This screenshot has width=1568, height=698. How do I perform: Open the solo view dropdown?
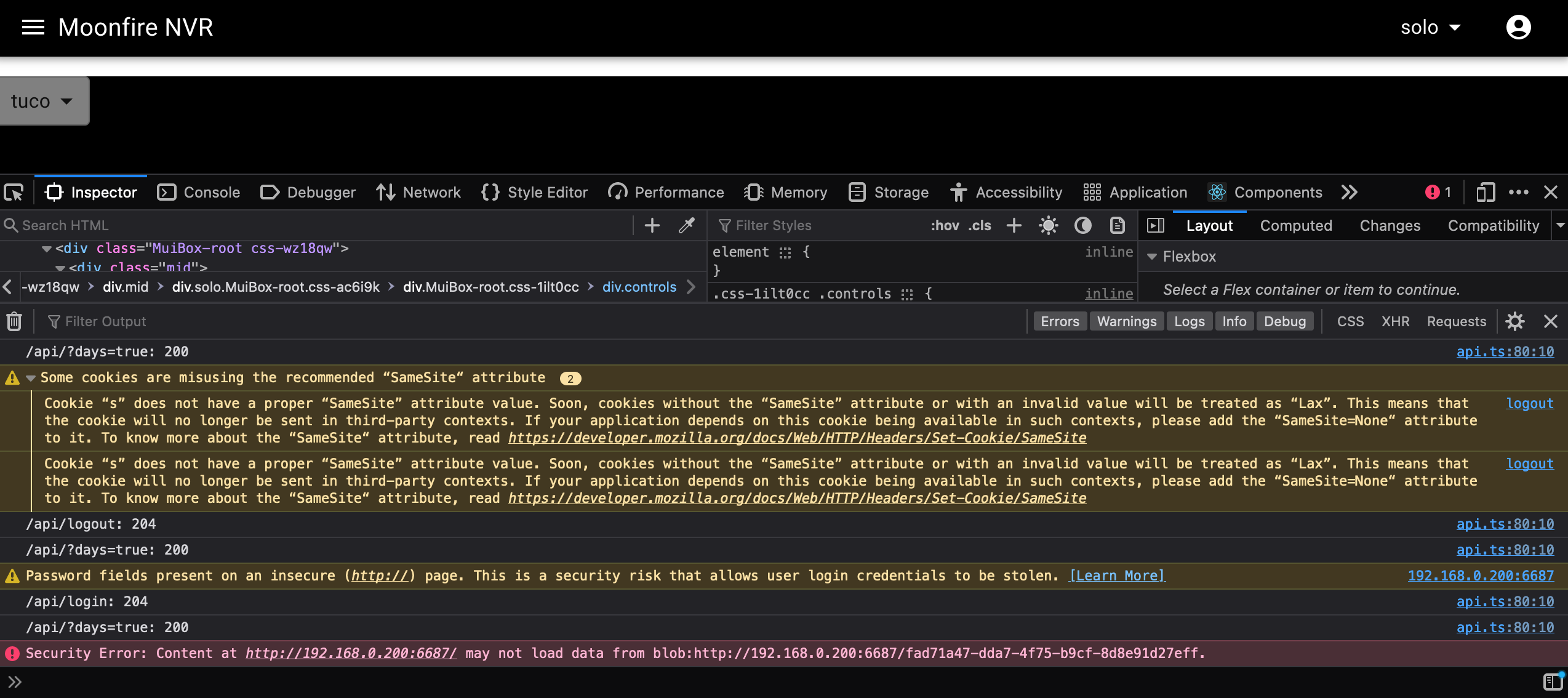pyautogui.click(x=1430, y=27)
